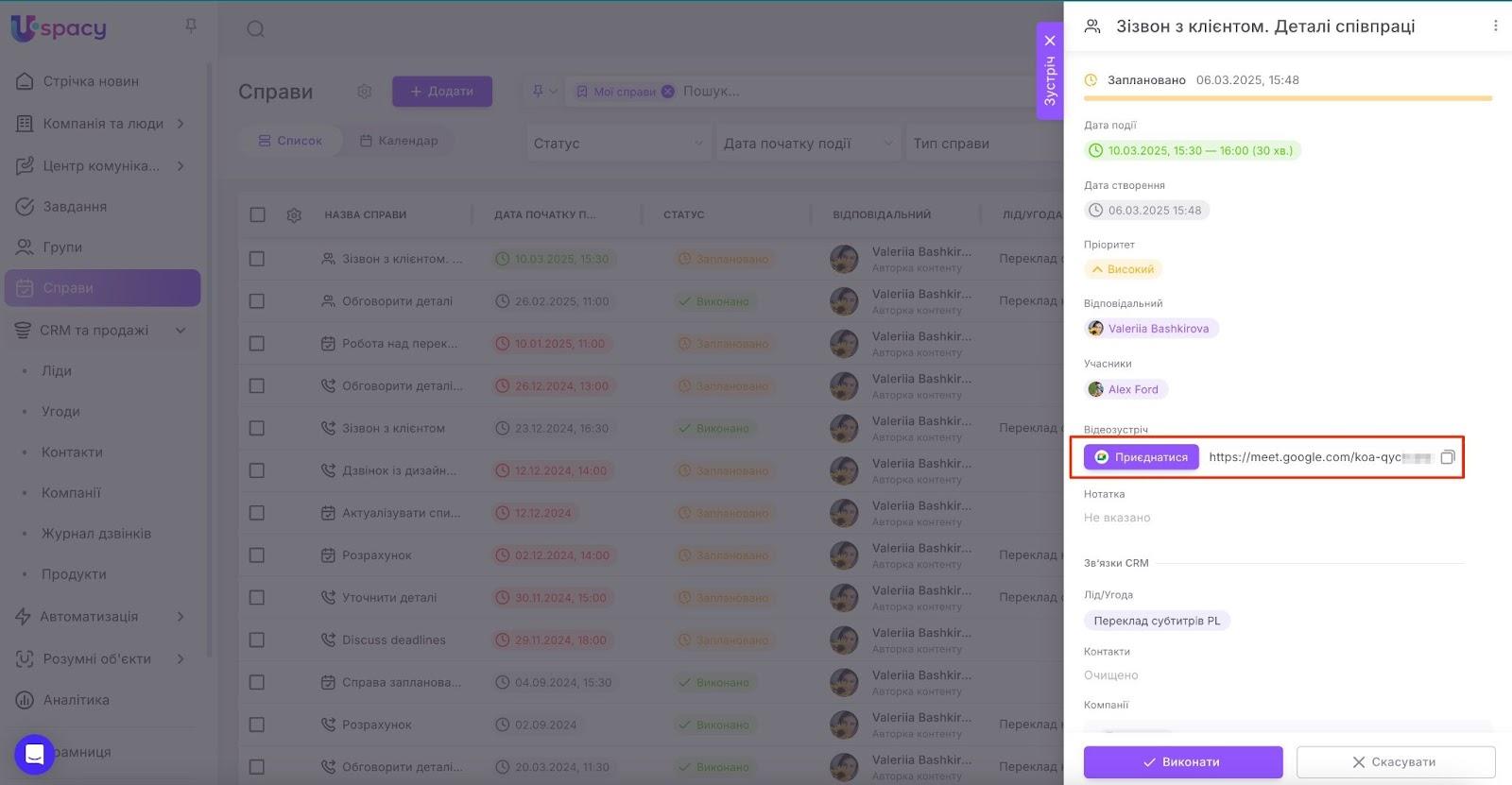The height and width of the screenshot is (785, 1512).
Task: Expand Компанія та люди menu
Action: 102,124
